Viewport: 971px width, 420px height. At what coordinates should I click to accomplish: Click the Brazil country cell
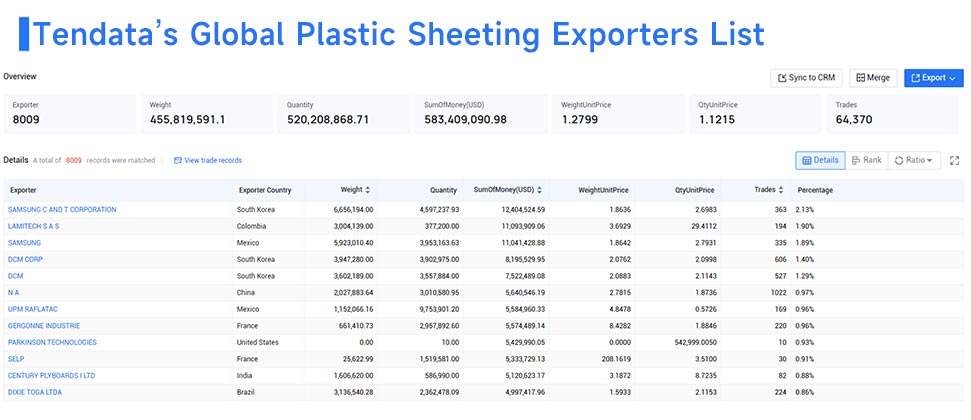pyautogui.click(x=246, y=392)
